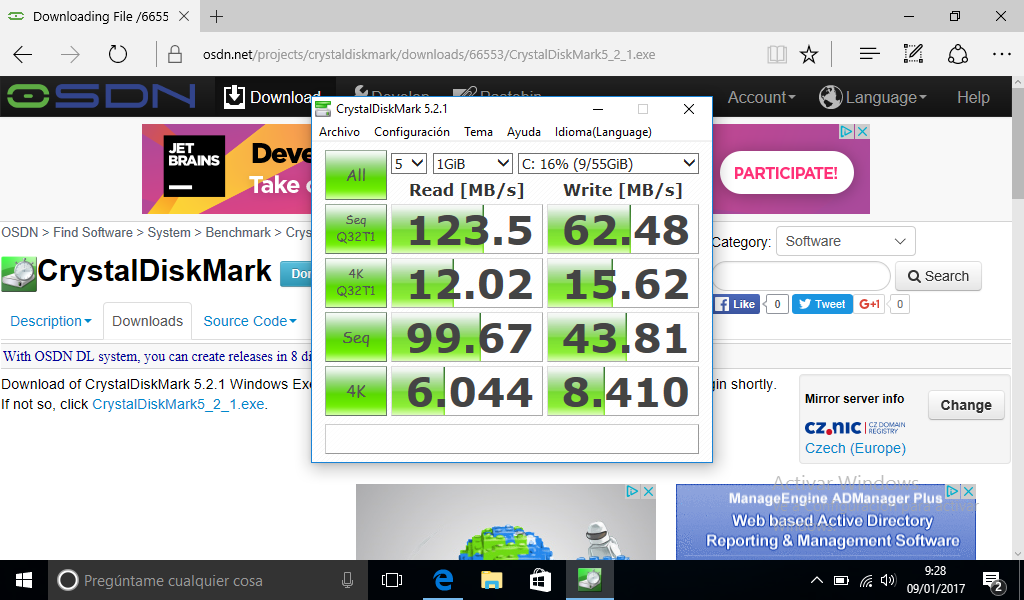Screen dimensions: 1024x600
Task: Click the Seq write result 43.81
Action: pyautogui.click(x=623, y=337)
